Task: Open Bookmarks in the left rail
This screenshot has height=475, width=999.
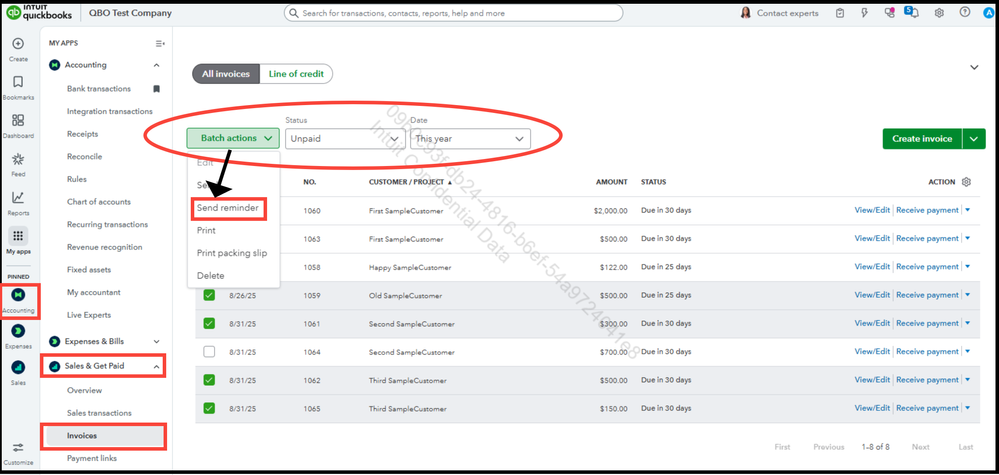Action: [x=18, y=82]
